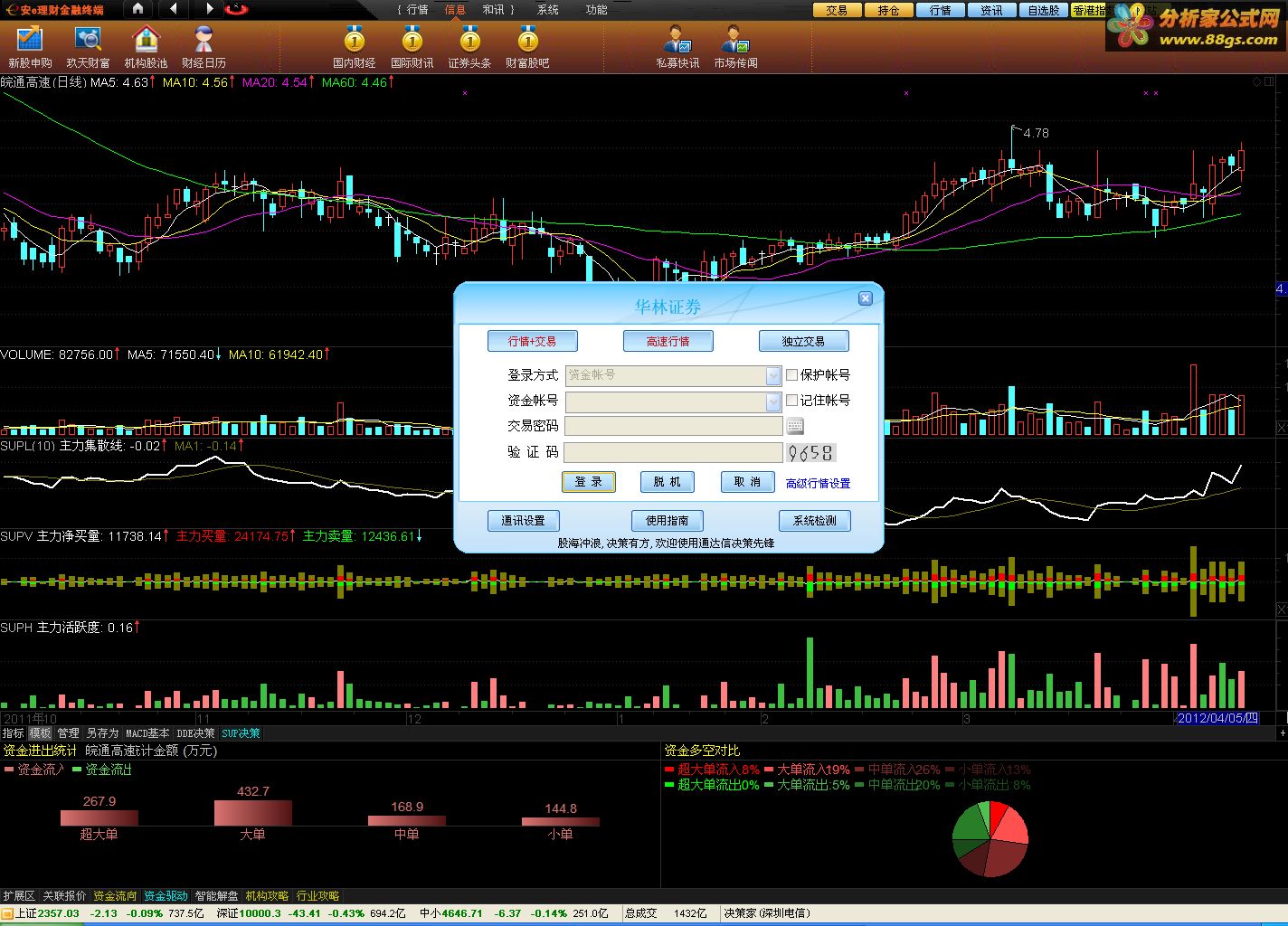Open the 资金驱动 bottom tab
The height and width of the screenshot is (926, 1288).
click(166, 896)
